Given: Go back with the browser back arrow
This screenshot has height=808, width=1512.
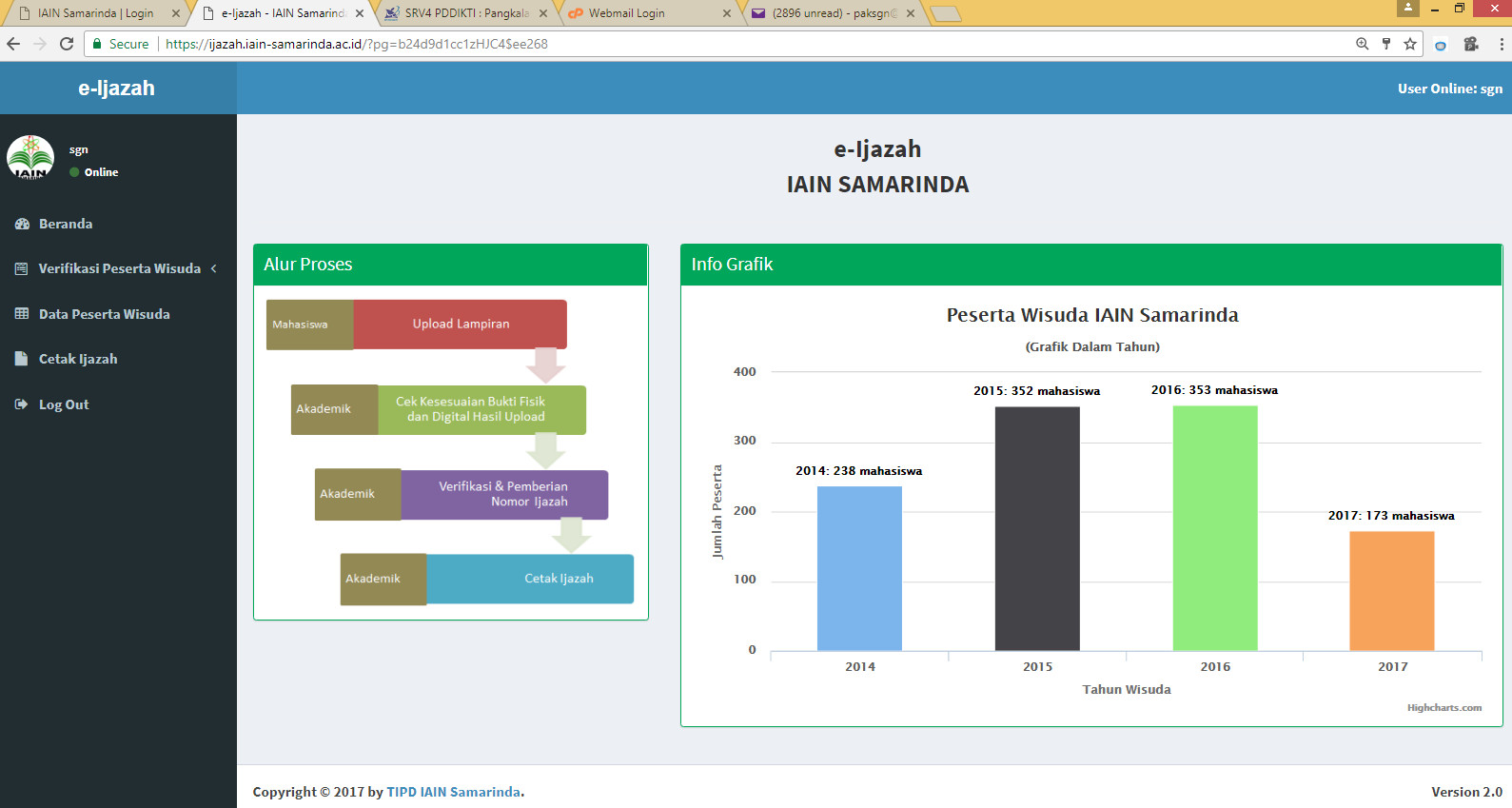Looking at the screenshot, I should [x=13, y=44].
